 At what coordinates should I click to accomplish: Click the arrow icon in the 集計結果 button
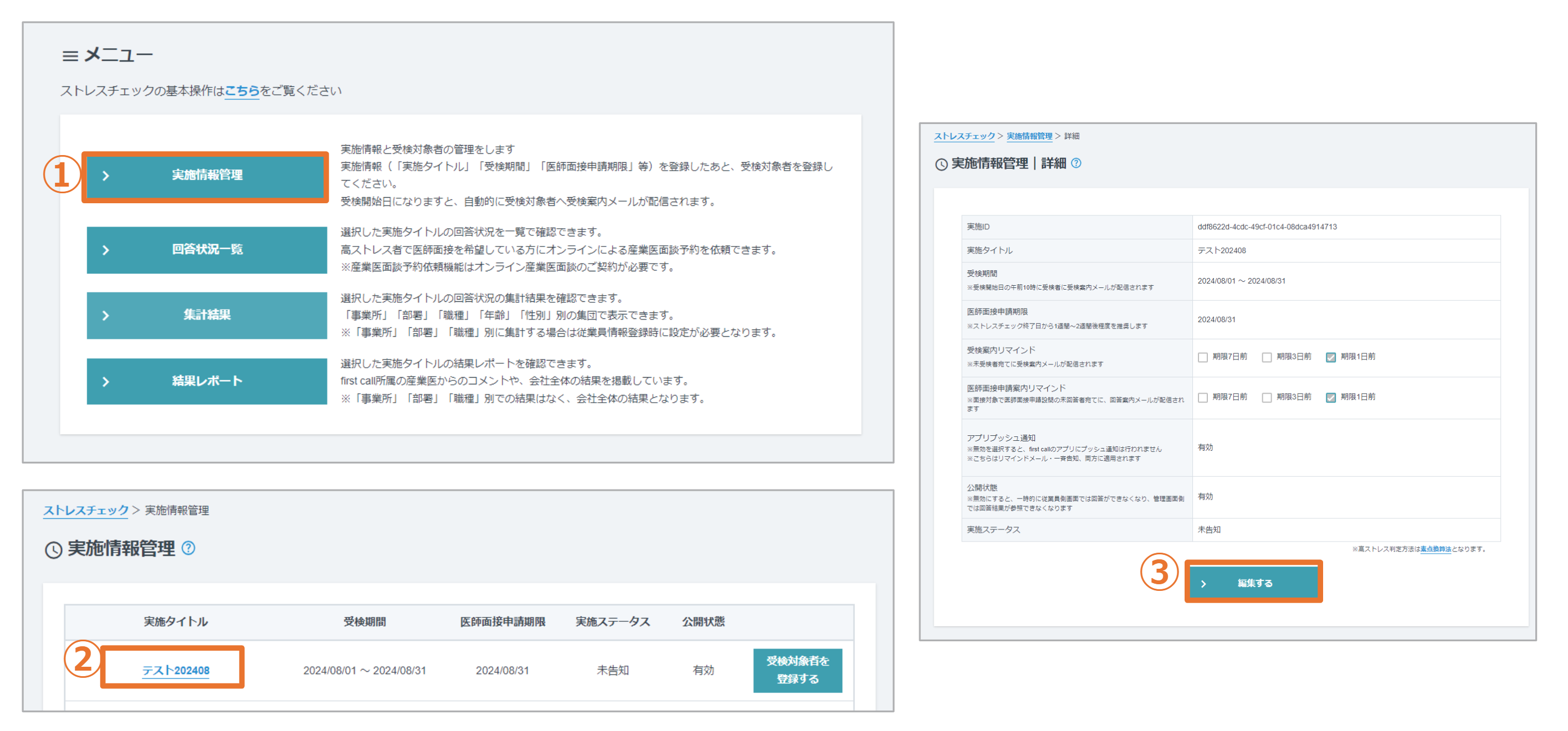(106, 315)
